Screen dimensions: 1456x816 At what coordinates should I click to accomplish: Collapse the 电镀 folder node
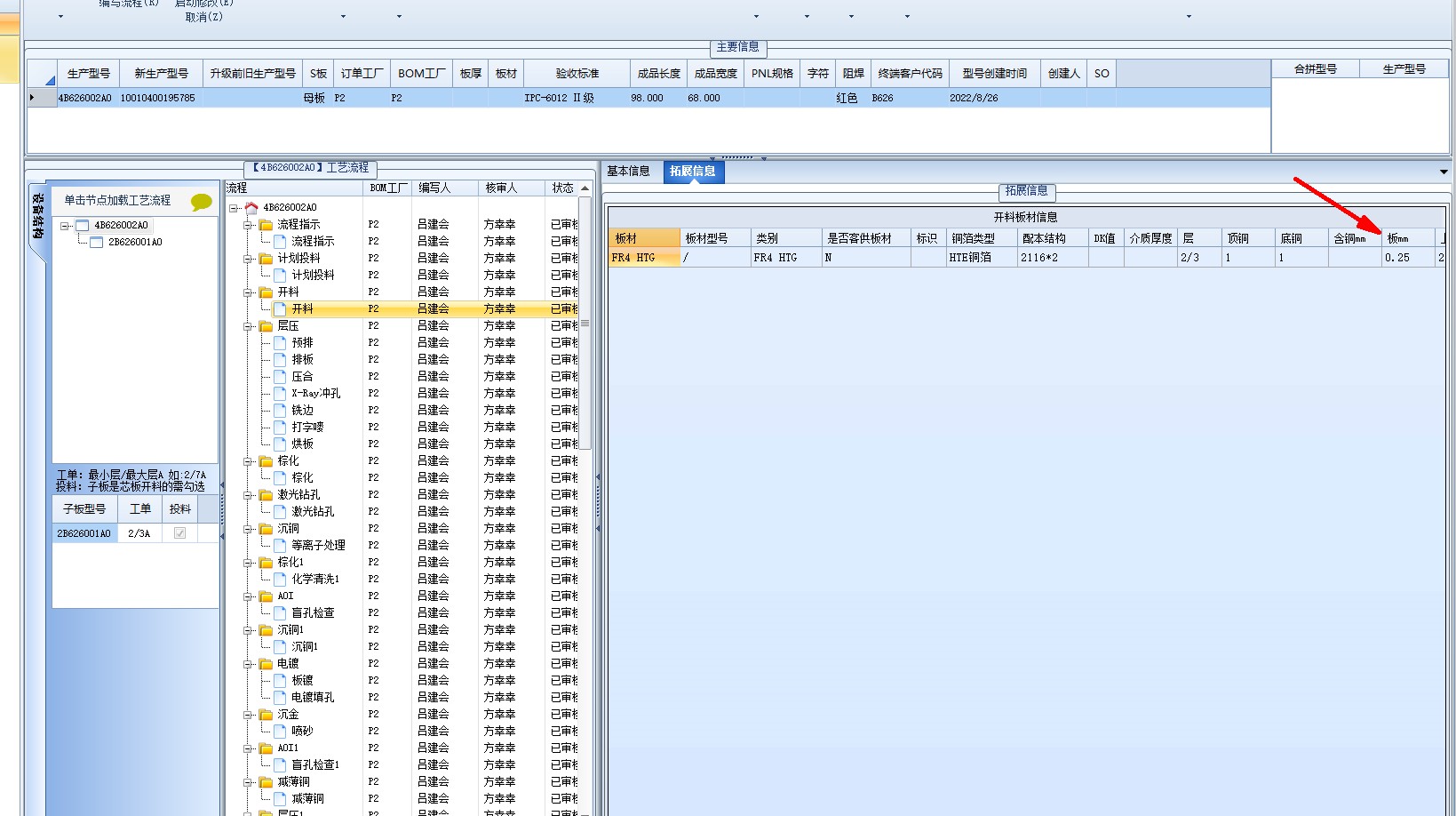pos(249,663)
